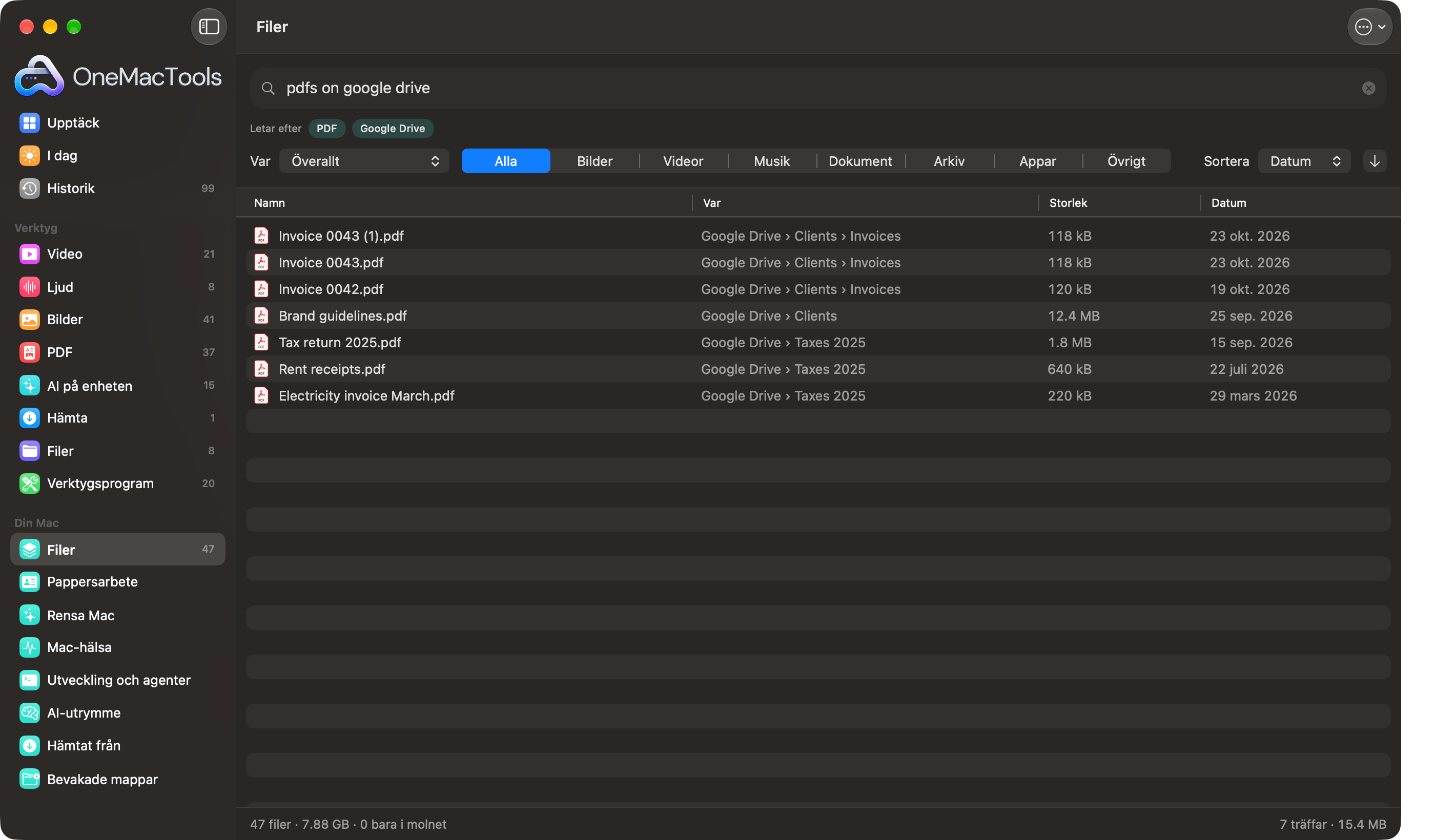Switch to the Övrigt filter tab
The image size is (1435, 840).
click(1126, 161)
